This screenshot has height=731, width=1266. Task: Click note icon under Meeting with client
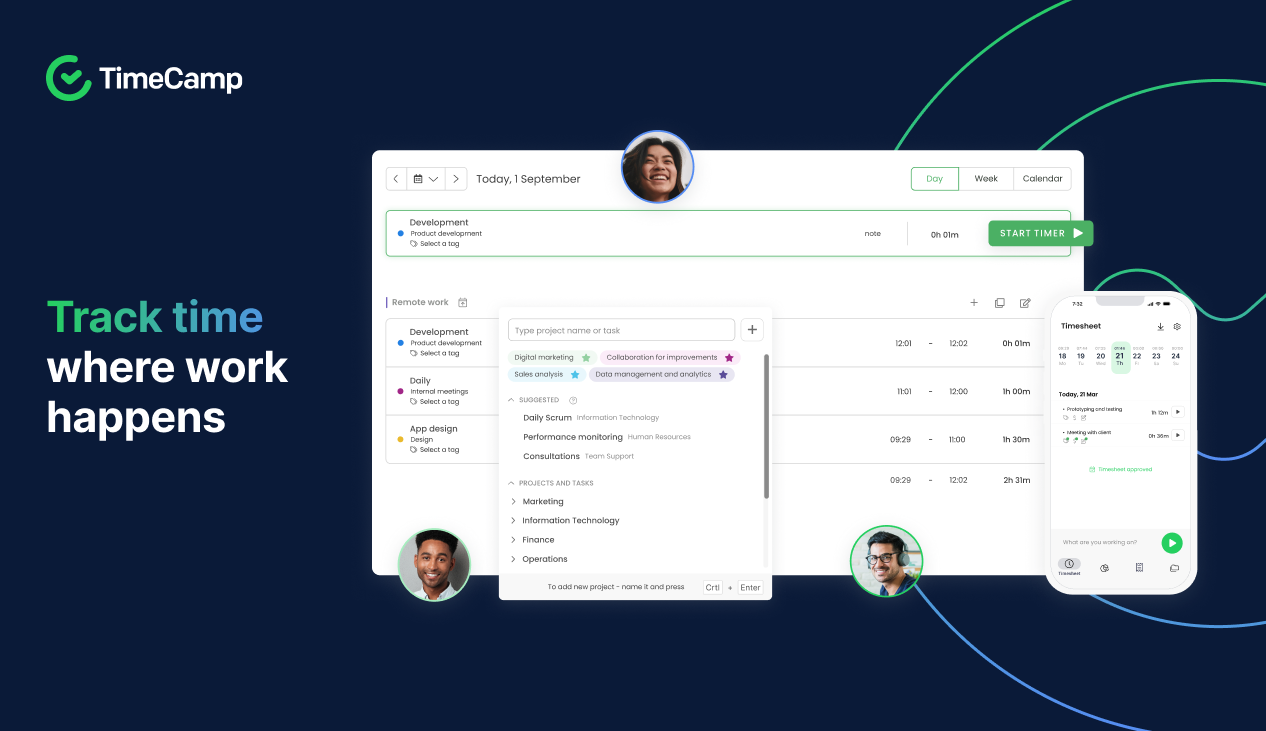click(x=1085, y=440)
